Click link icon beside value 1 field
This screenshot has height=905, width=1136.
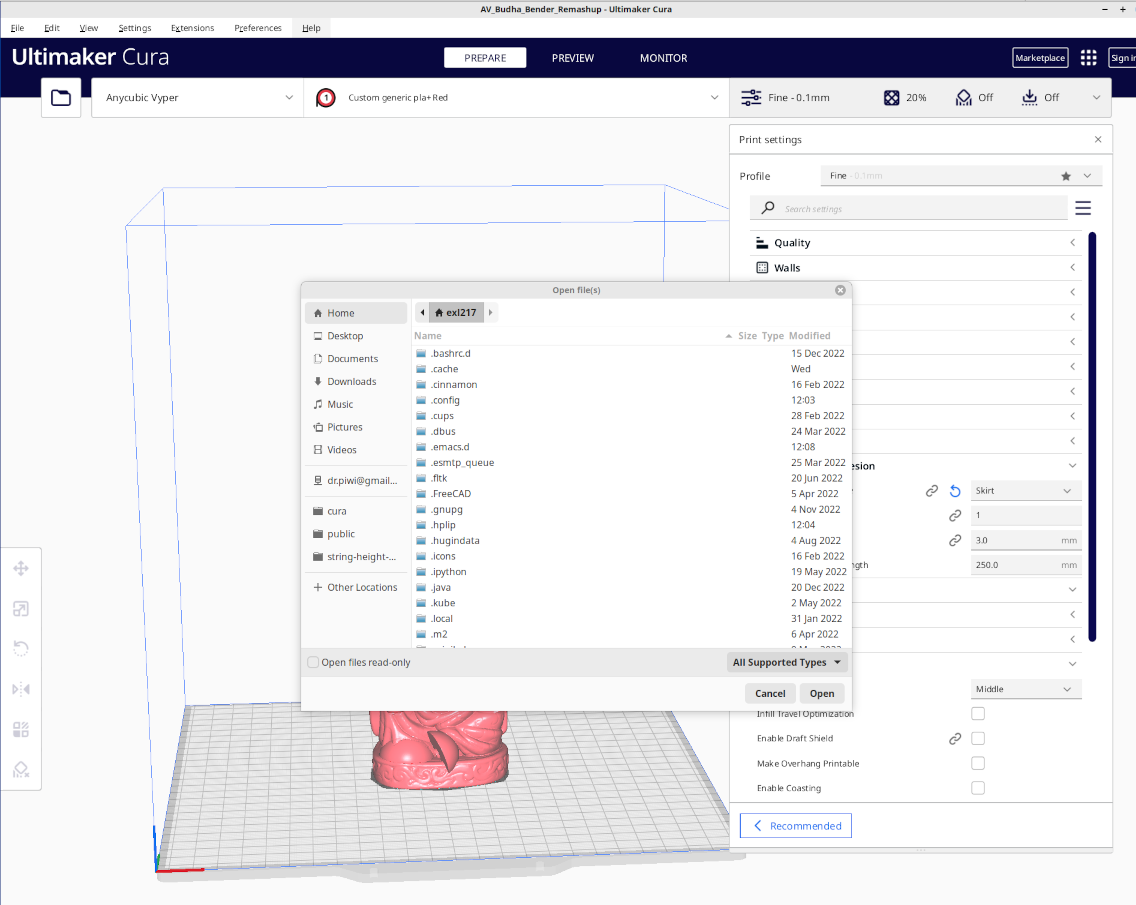pos(955,516)
